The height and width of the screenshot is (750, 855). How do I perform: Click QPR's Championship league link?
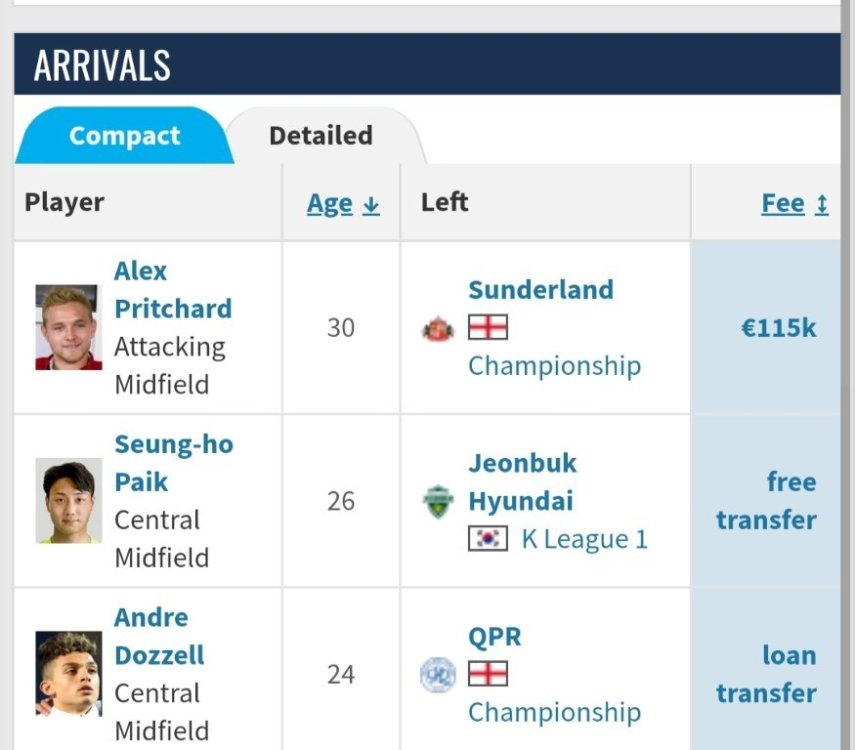point(554,712)
